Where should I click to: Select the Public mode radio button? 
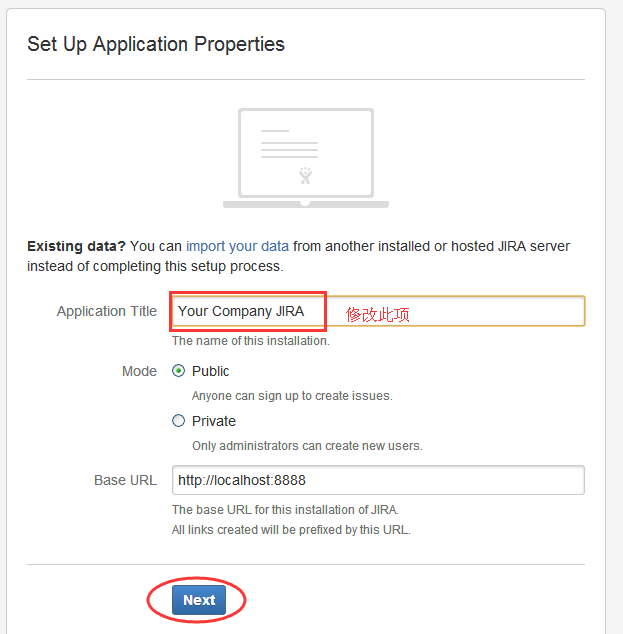179,371
